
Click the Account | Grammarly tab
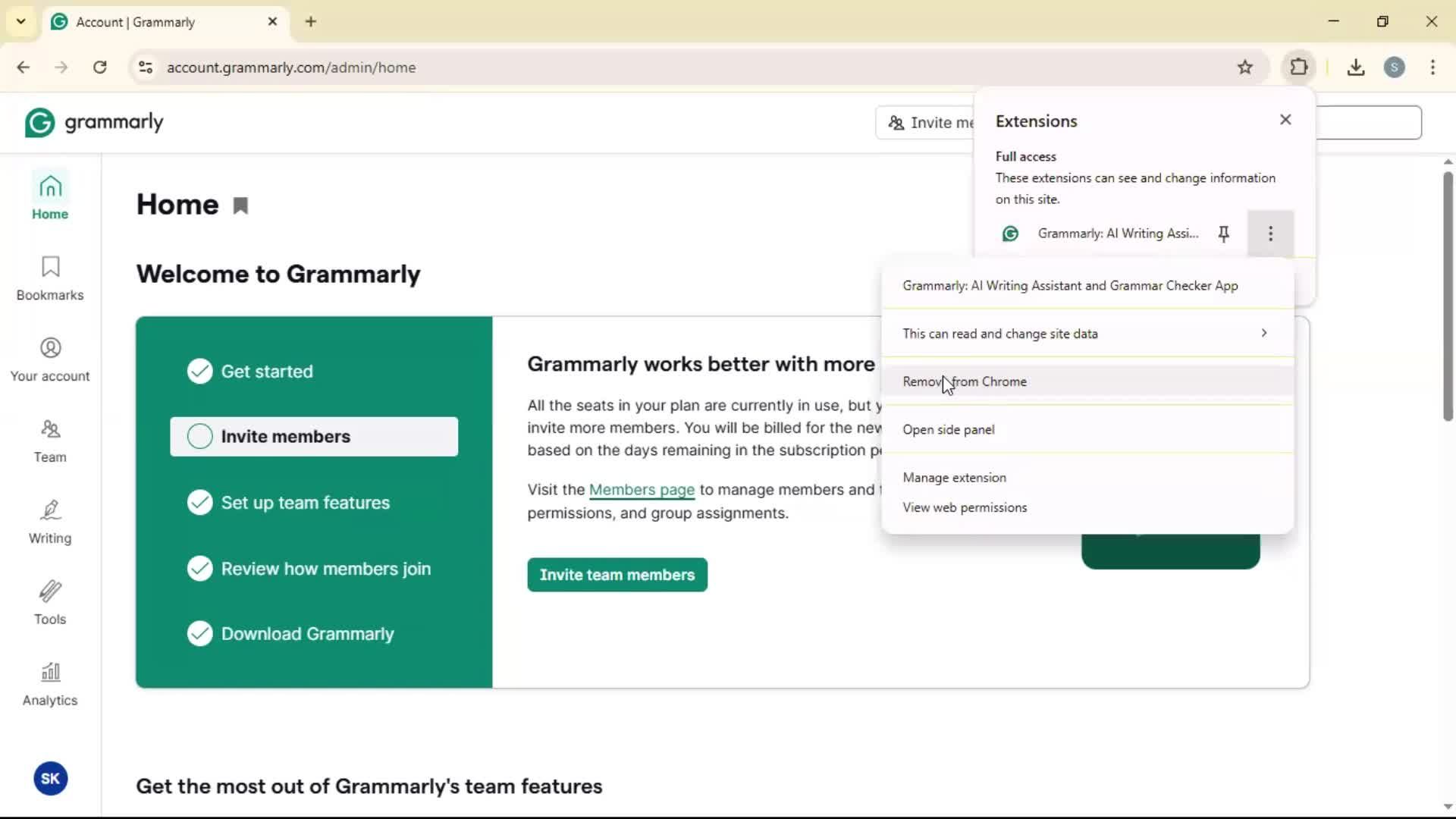pyautogui.click(x=165, y=22)
